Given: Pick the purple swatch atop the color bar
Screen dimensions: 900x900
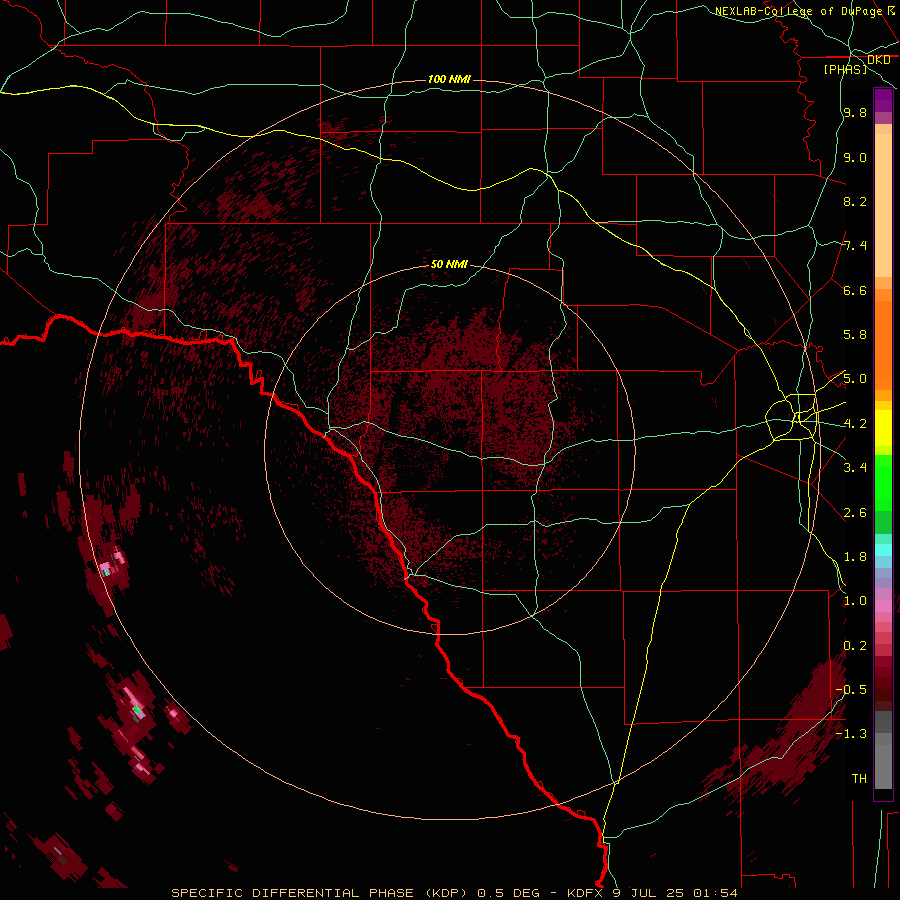Looking at the screenshot, I should tap(883, 100).
